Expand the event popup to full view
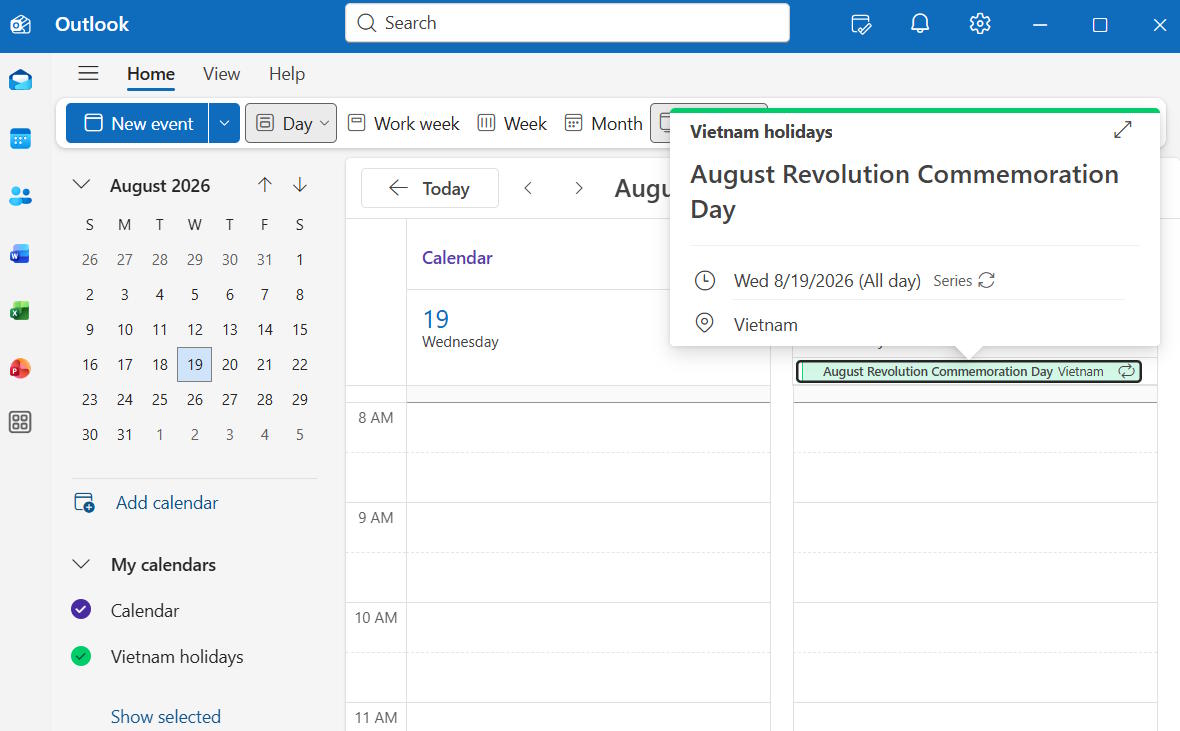Image resolution: width=1180 pixels, height=731 pixels. pos(1122,130)
